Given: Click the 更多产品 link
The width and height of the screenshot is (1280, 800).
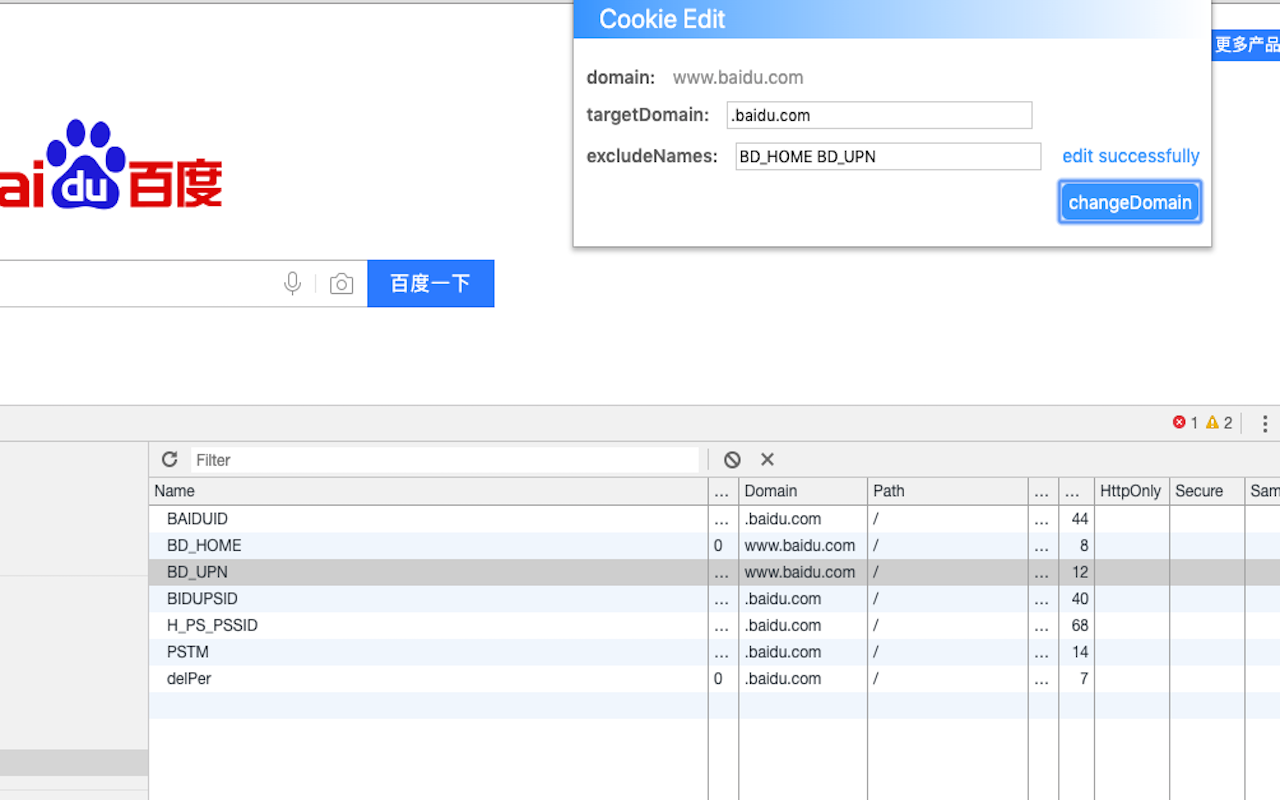Looking at the screenshot, I should [x=1245, y=44].
